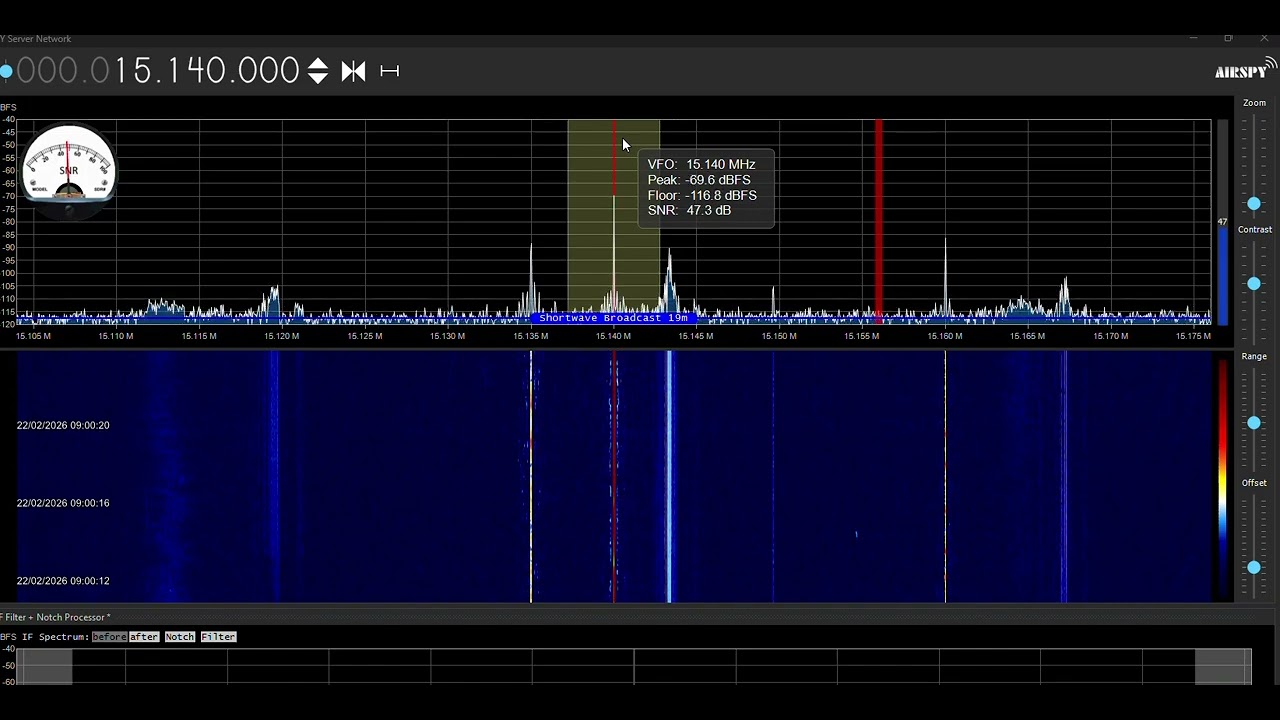
Task: Click the waterfall color gradient bar
Action: pyautogui.click(x=1222, y=478)
